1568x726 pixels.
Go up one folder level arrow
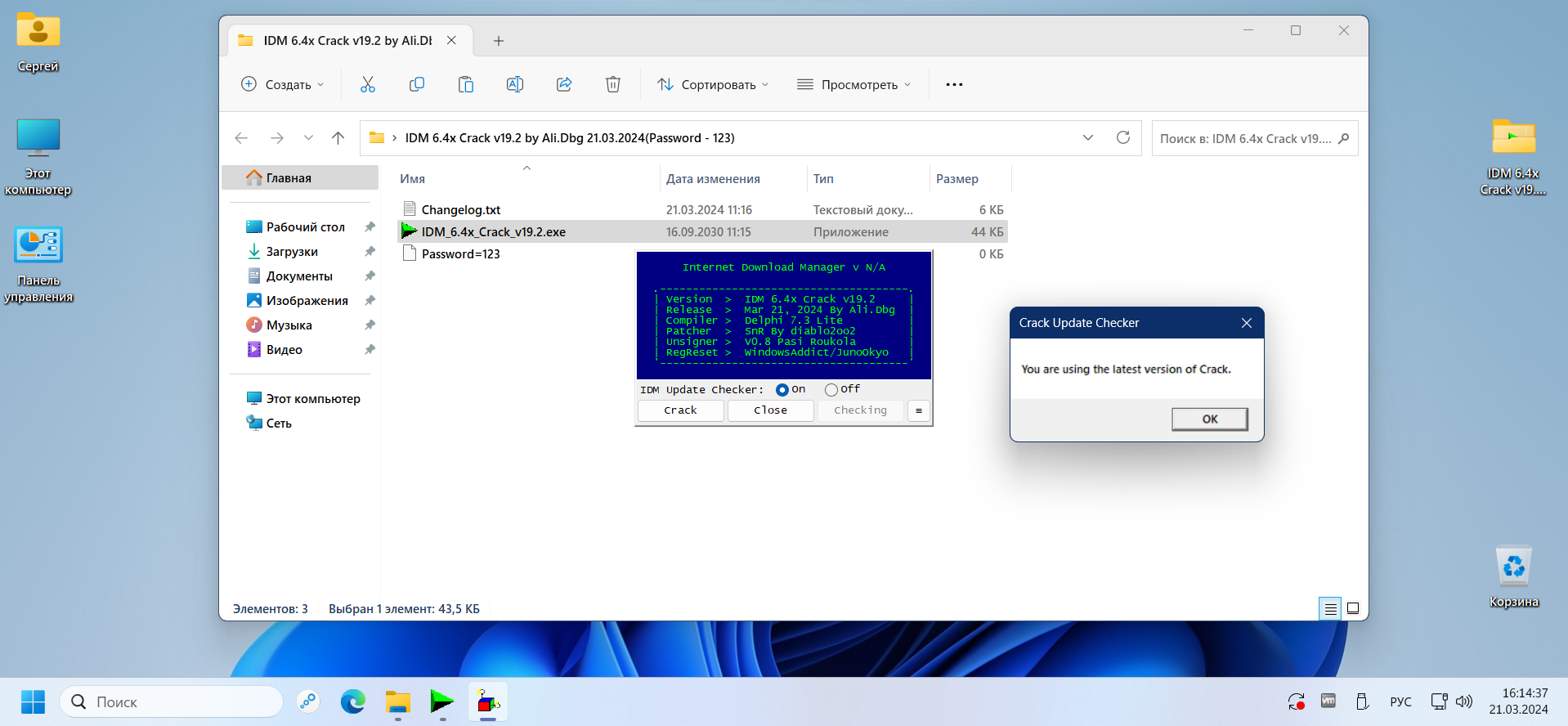coord(338,138)
